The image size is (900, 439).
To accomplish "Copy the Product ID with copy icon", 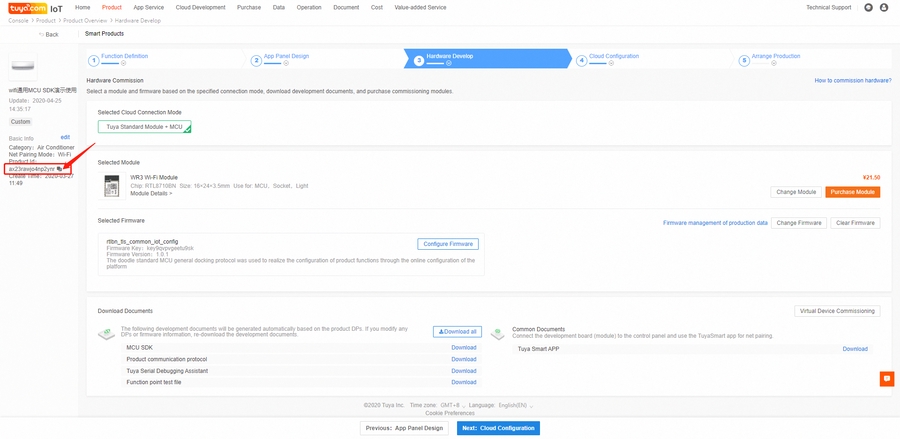I will (60, 169).
